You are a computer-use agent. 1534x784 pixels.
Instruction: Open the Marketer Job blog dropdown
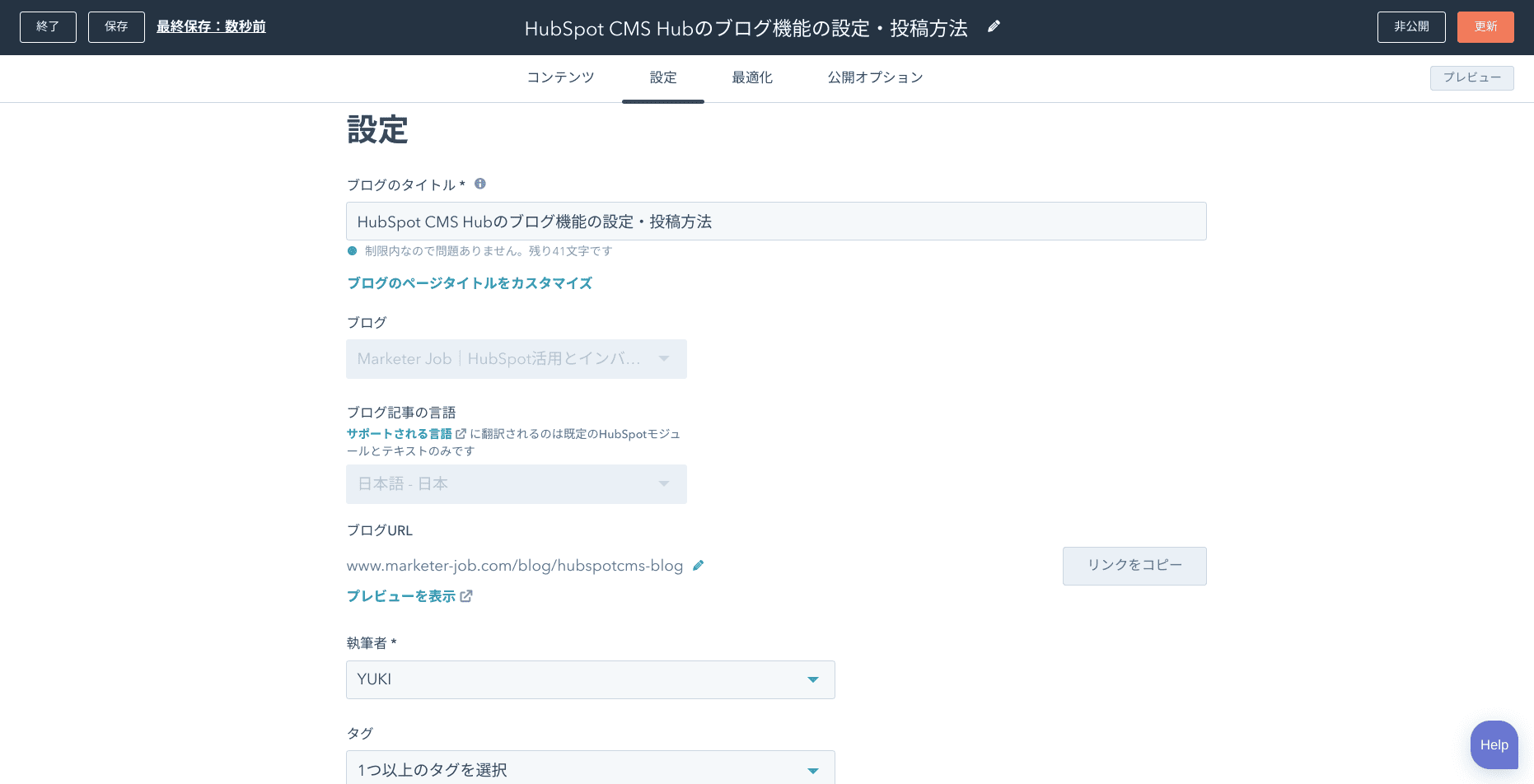click(517, 359)
